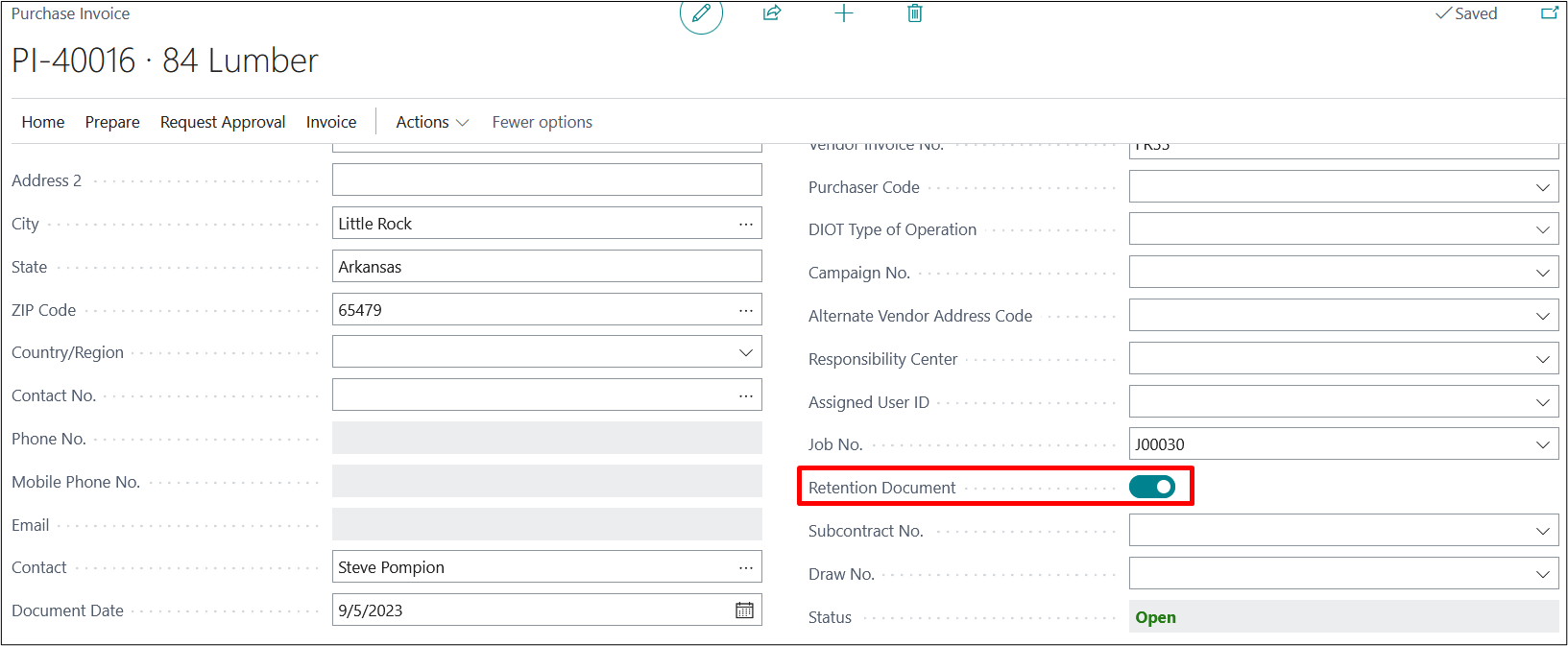The width and height of the screenshot is (1568, 646).
Task: Expand the Country/Region dropdown
Action: (745, 352)
